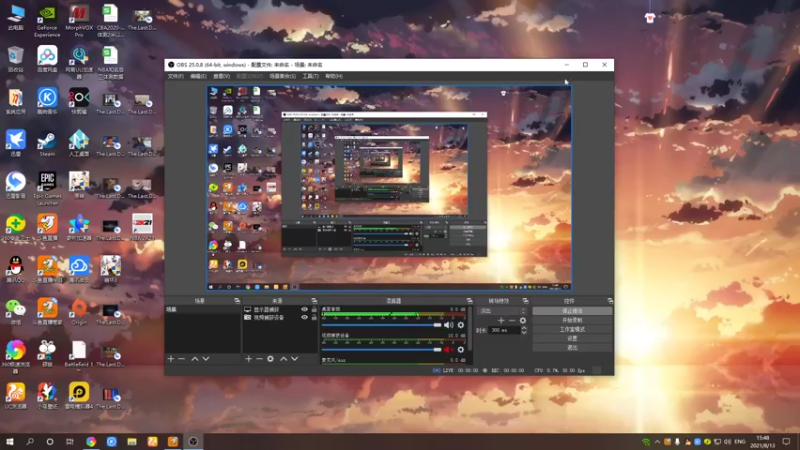Adjust the video capture device volume slider
This screenshot has height=450, width=800.
[381, 349]
